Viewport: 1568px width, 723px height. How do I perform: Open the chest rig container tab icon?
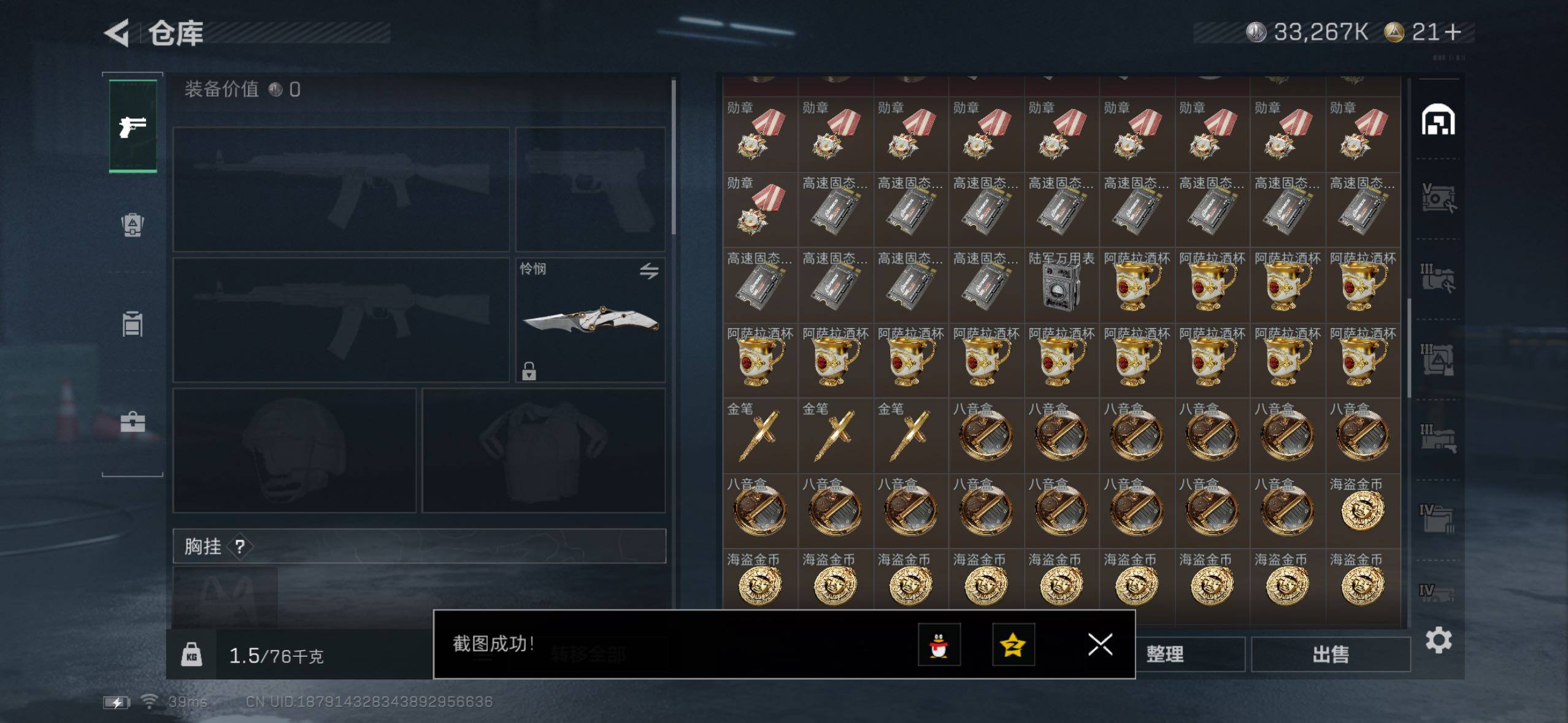pos(133,324)
